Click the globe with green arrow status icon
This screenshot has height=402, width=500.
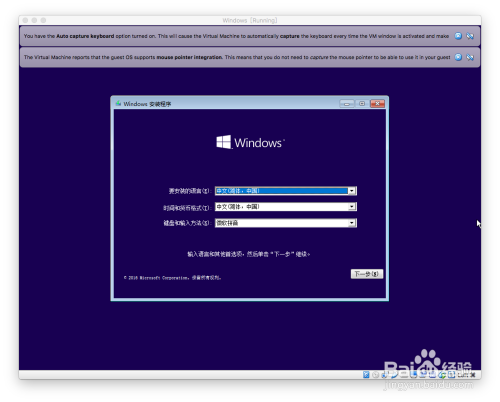[442, 375]
